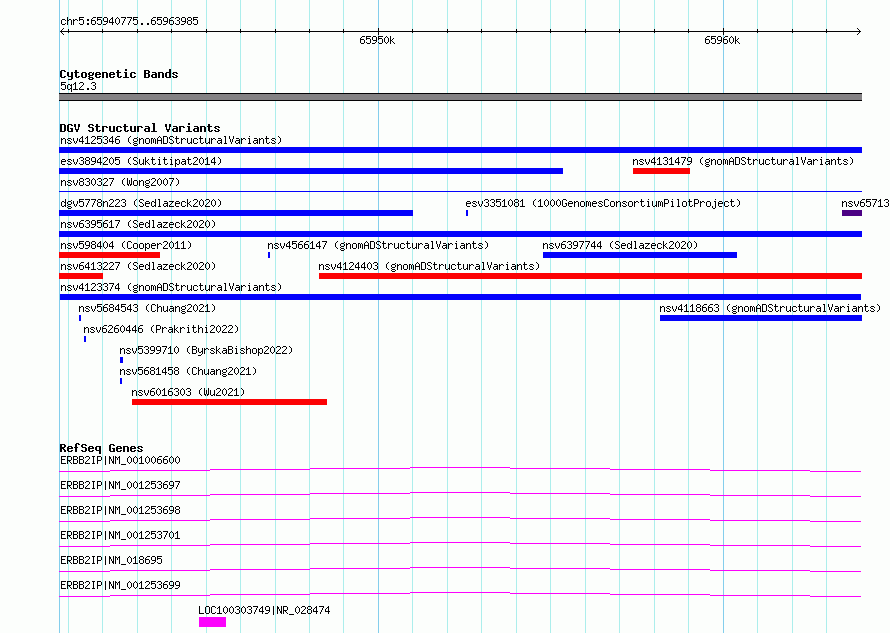Screen dimensions: 890x633
Task: Select nsv5399710 (ByrskaBishop2022) label
Action: coord(206,350)
